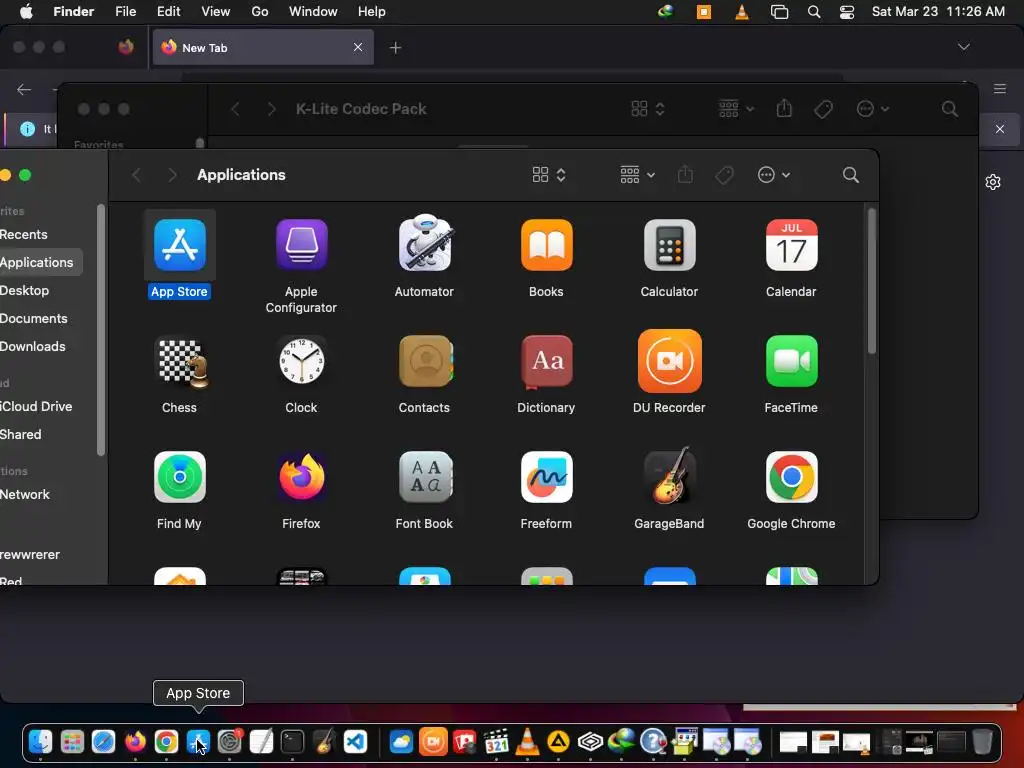The width and height of the screenshot is (1024, 768).
Task: Open the Window menu
Action: (313, 12)
